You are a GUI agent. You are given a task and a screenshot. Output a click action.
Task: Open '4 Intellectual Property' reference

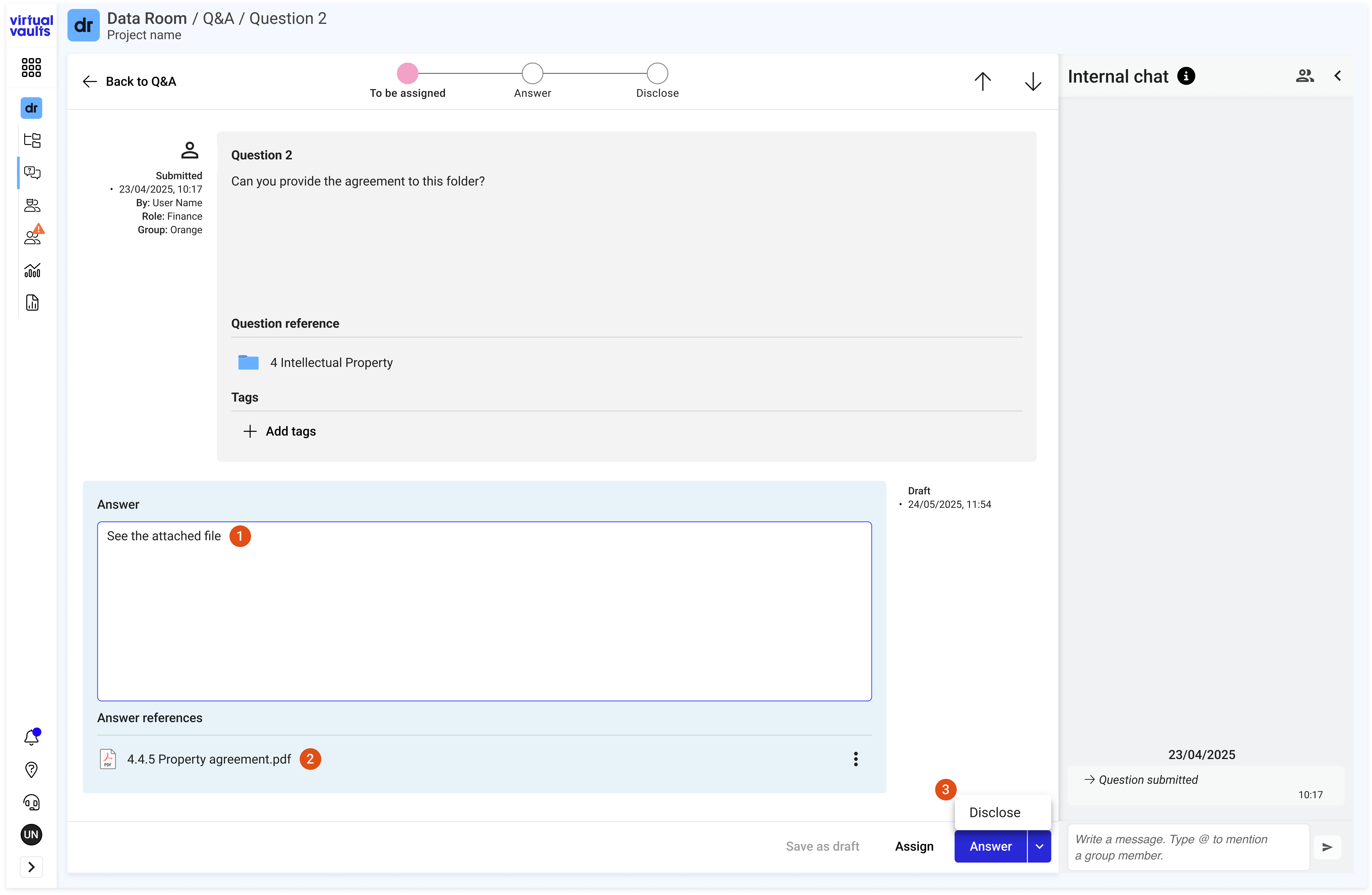331,363
